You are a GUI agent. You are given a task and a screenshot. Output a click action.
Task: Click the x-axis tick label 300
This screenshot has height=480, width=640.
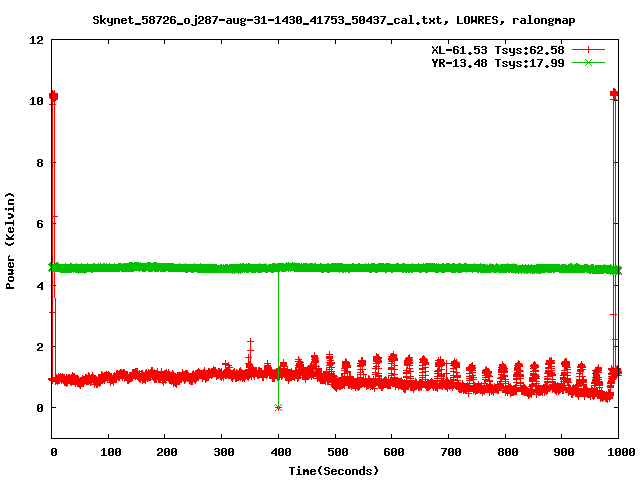point(223,452)
